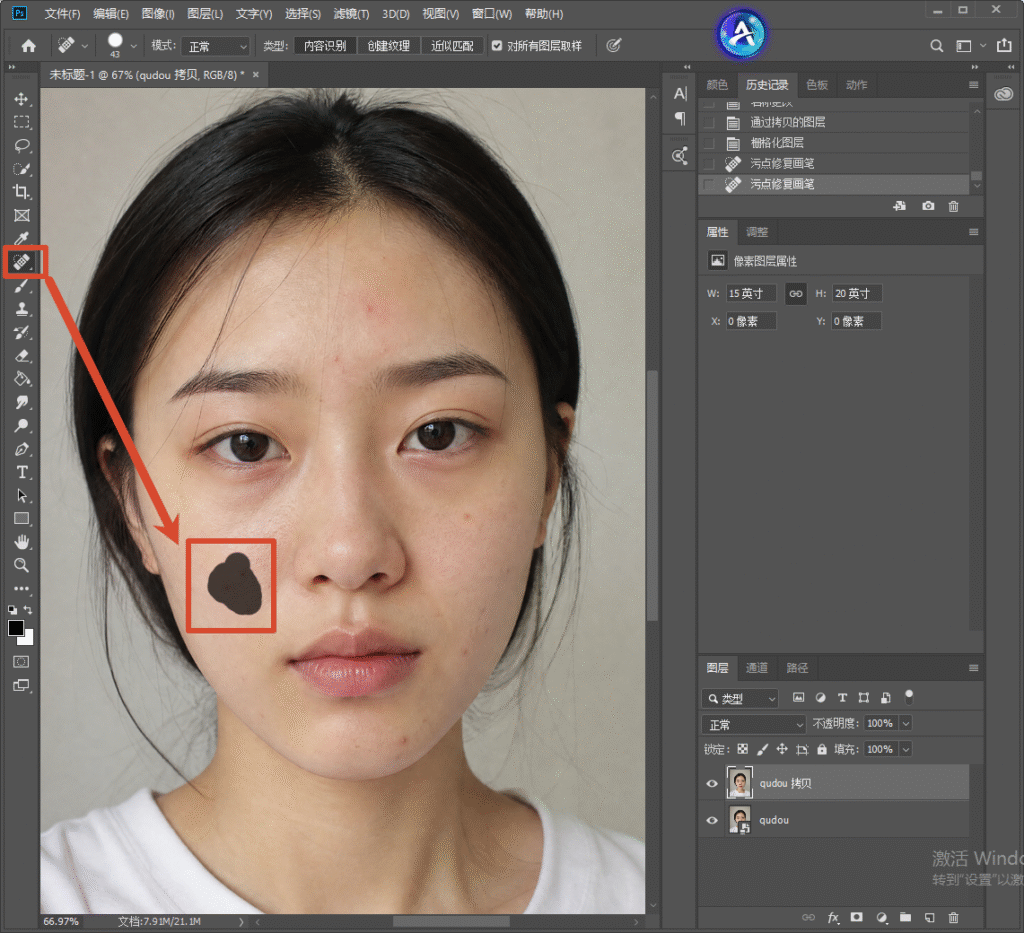
Task: Select the Move tool
Action: click(x=22, y=99)
